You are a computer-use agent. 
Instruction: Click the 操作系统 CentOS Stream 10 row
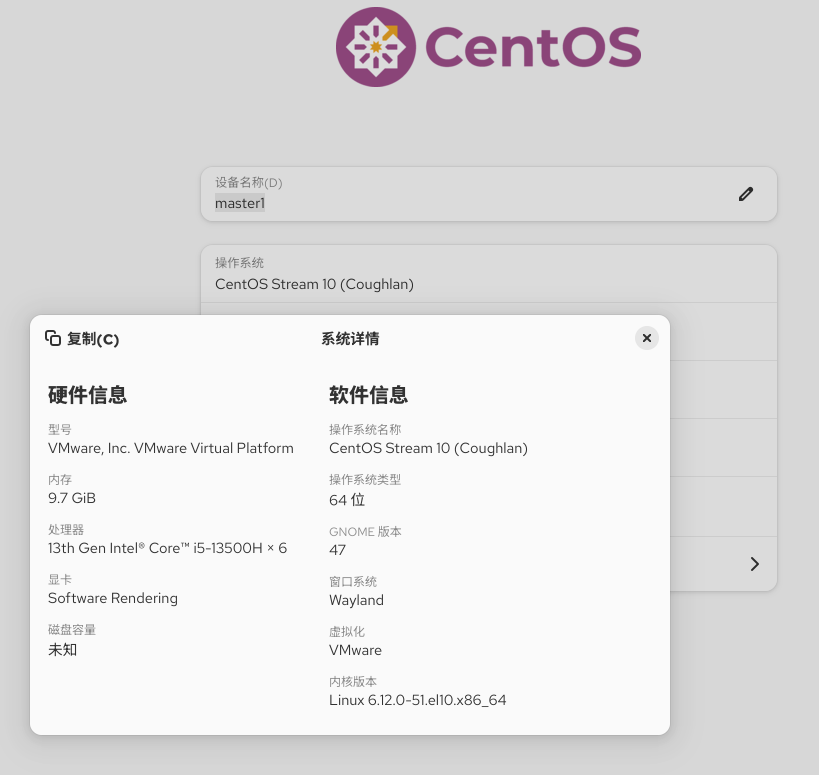[489, 274]
